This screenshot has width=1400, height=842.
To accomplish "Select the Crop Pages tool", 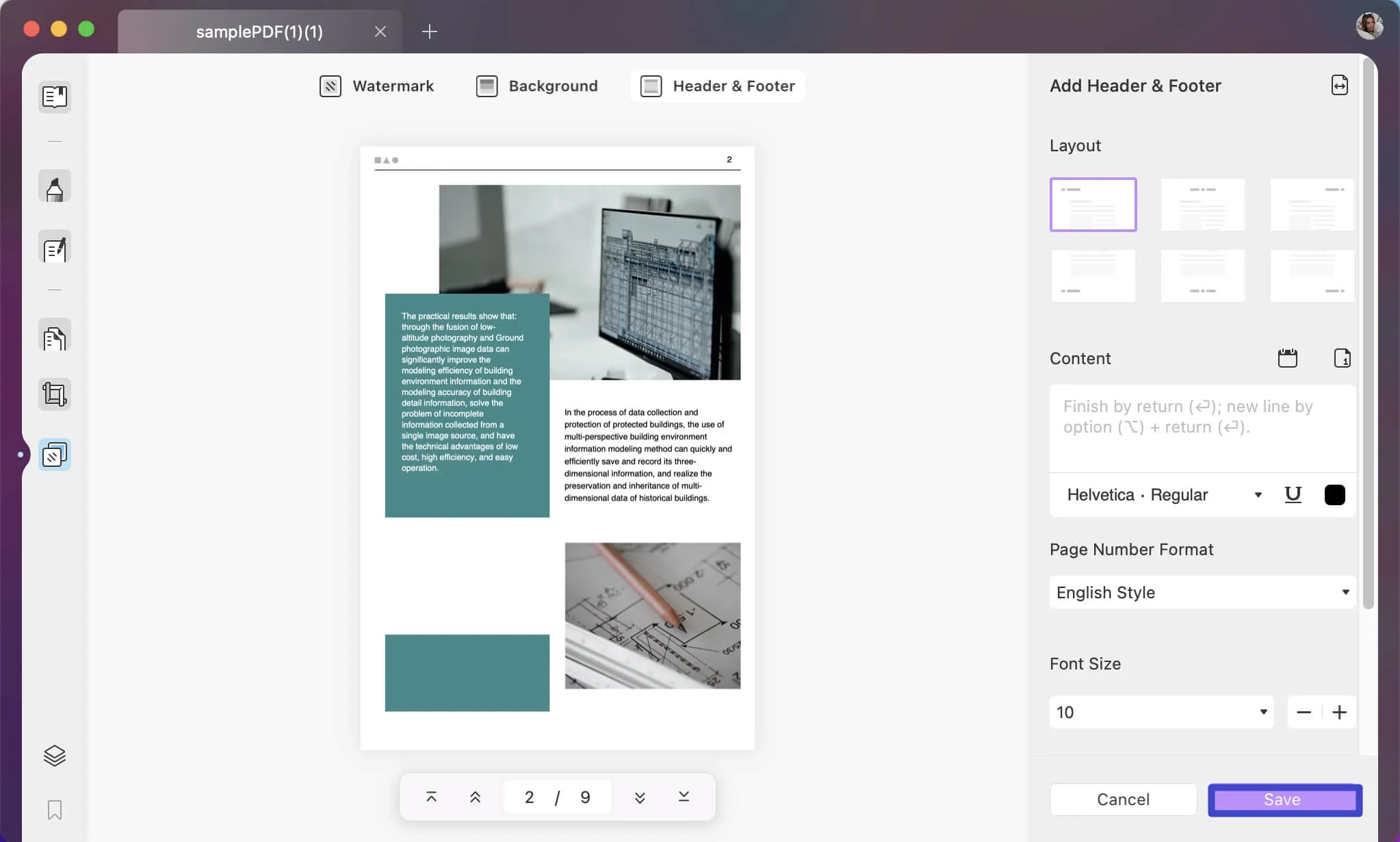I will [x=55, y=394].
